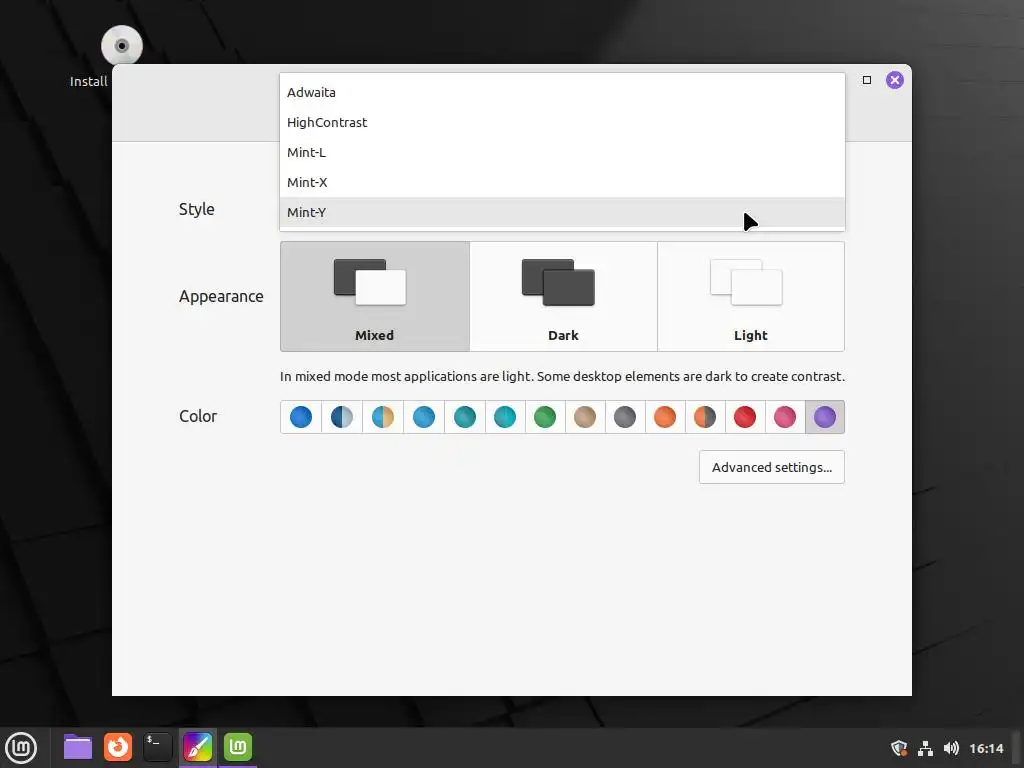
Task: Choose the solid orange accent color
Action: (665, 417)
